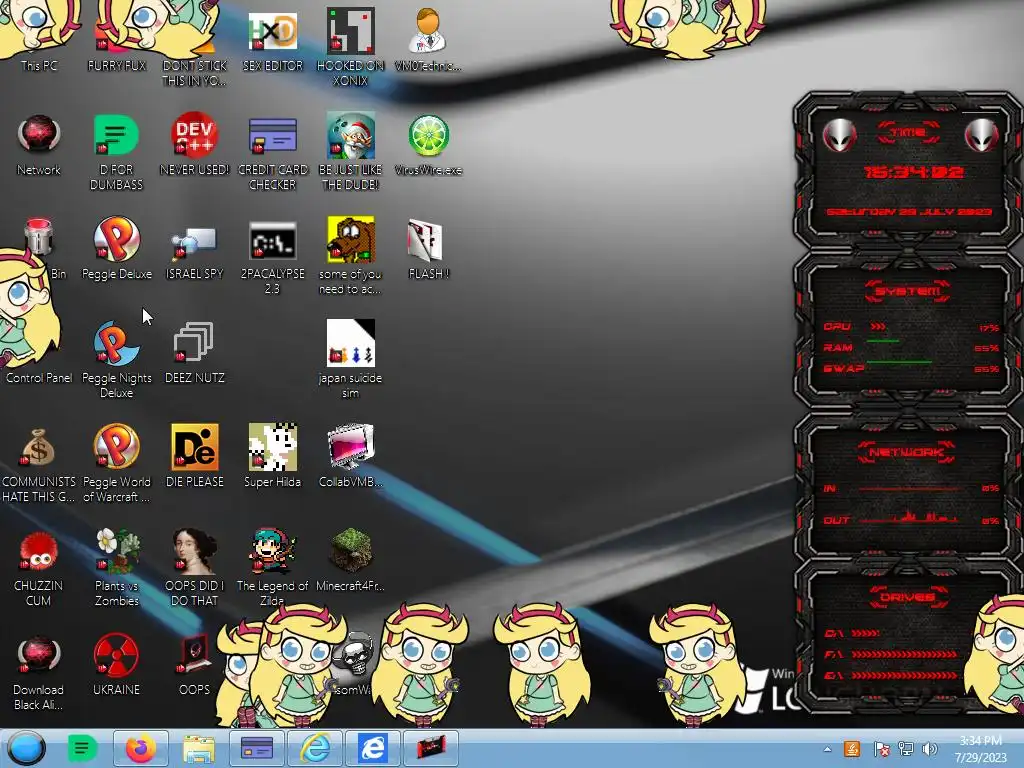This screenshot has width=1024, height=768.
Task: Open Action Center flag tray icon
Action: click(881, 749)
